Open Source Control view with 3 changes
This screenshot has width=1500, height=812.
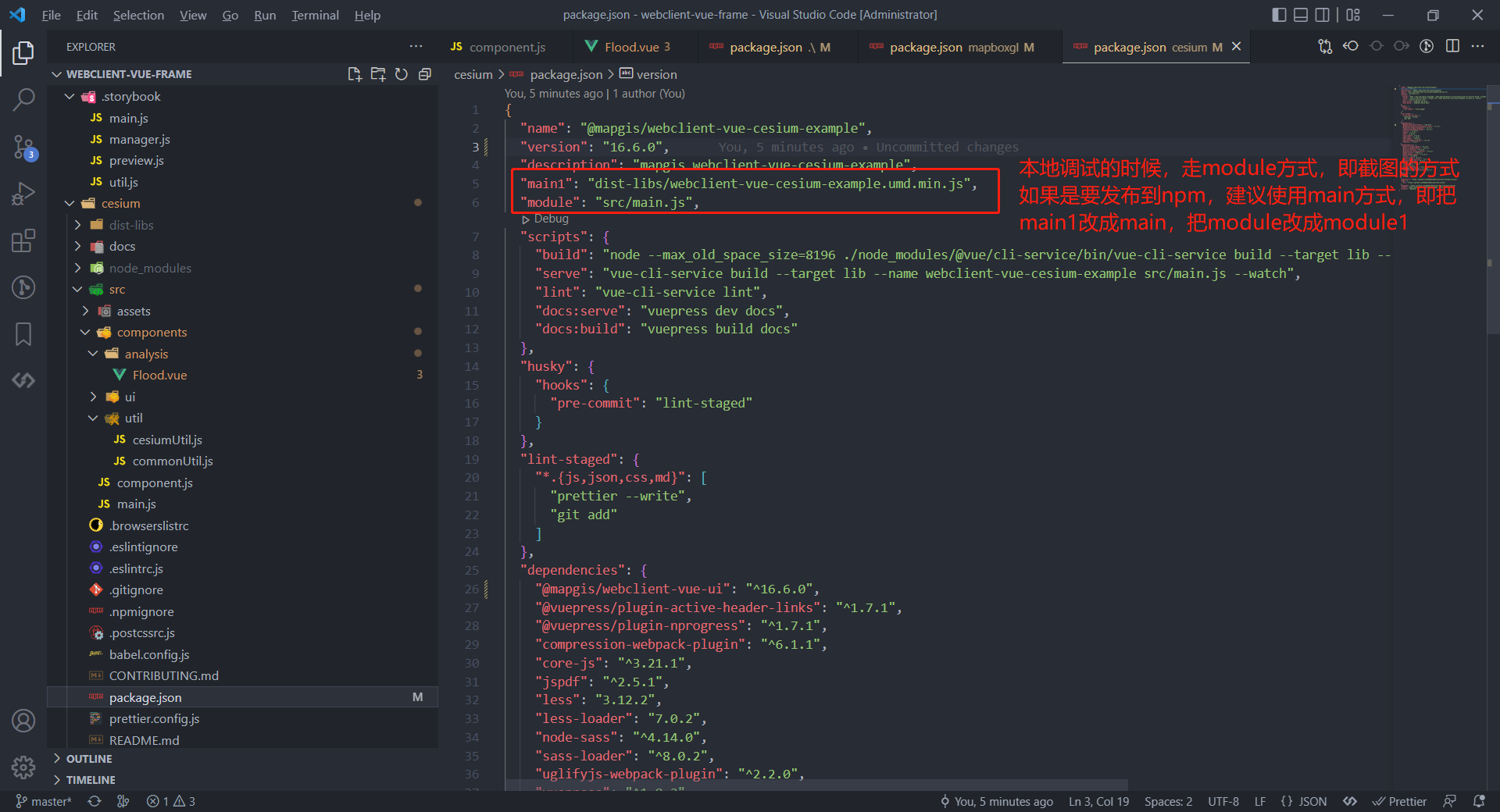click(23, 147)
